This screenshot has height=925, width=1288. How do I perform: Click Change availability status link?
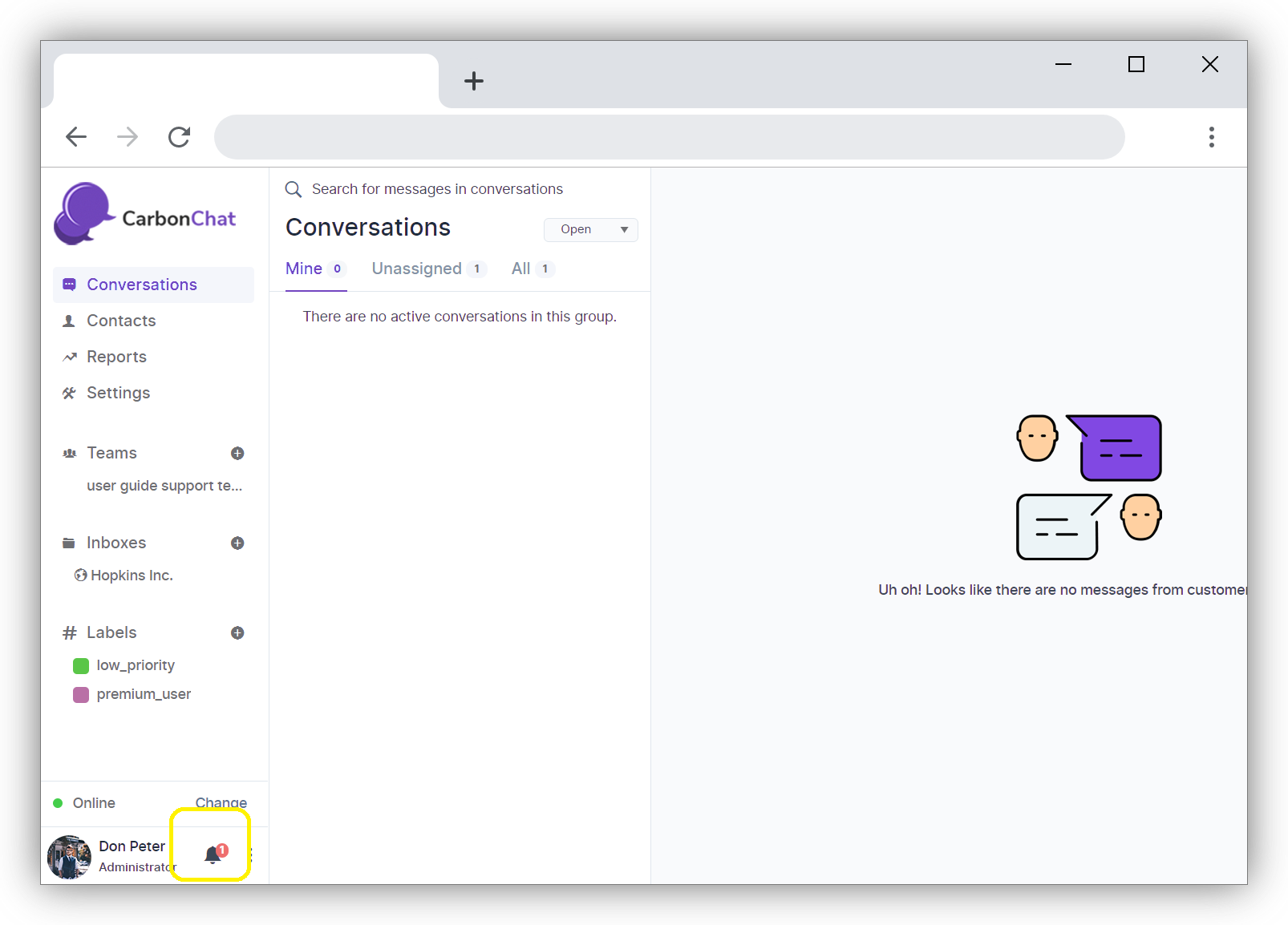(221, 803)
